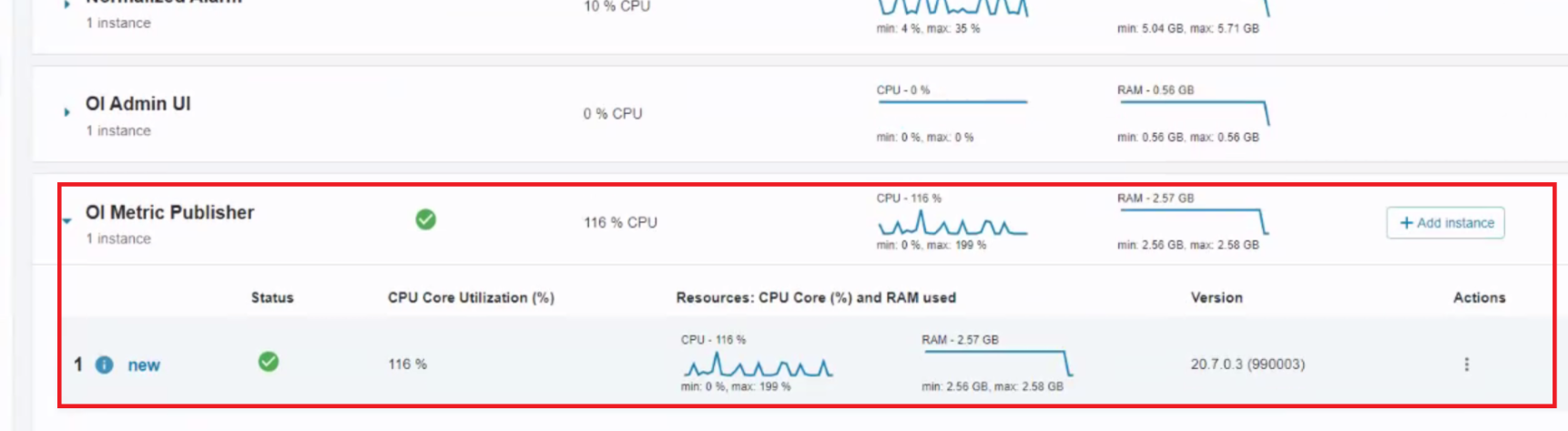This screenshot has width=1568, height=431.
Task: Click the Actions column header
Action: (x=1479, y=297)
